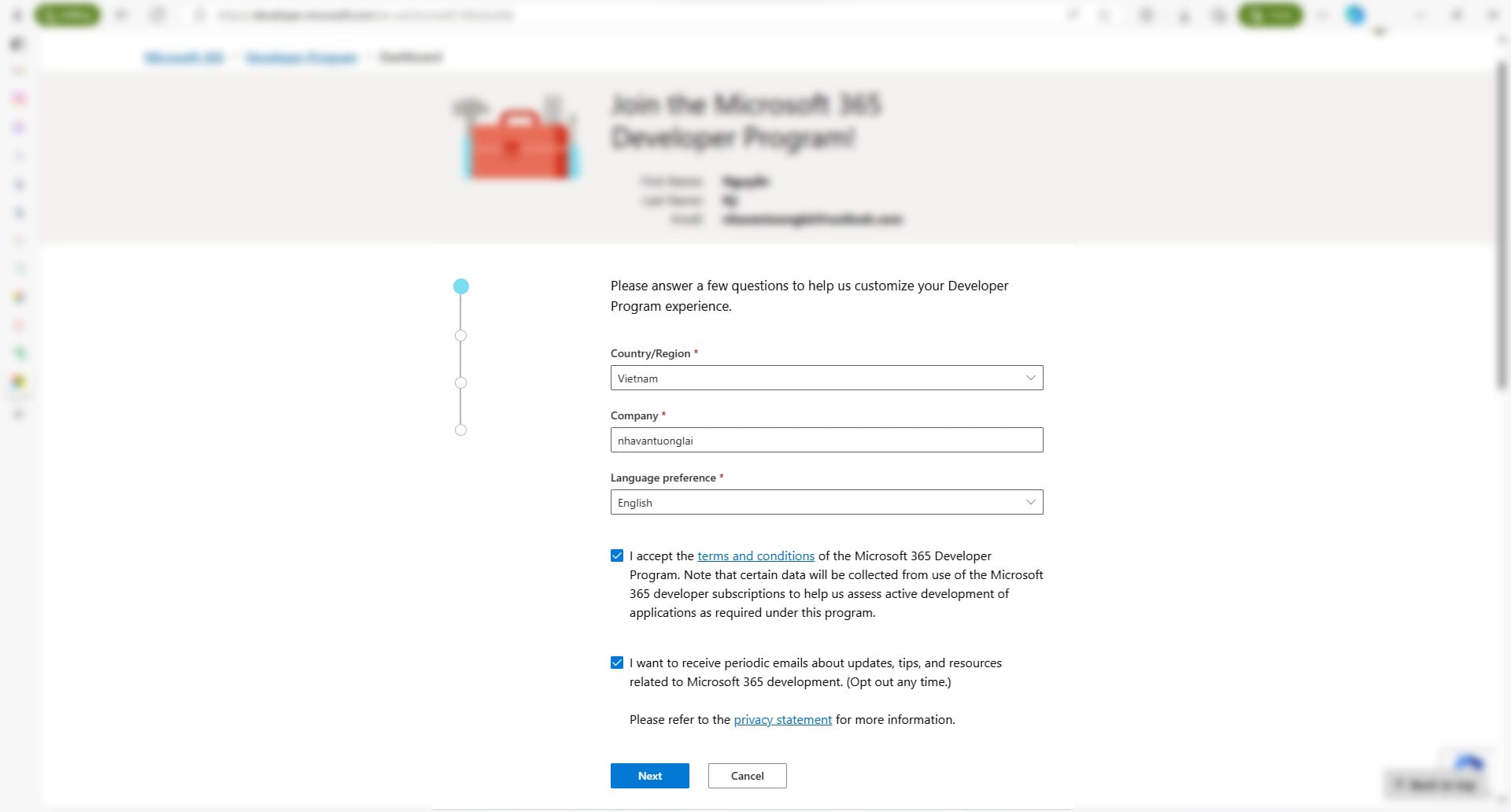Uncheck the accept terms and conditions checkbox
This screenshot has width=1511, height=812.
point(617,555)
